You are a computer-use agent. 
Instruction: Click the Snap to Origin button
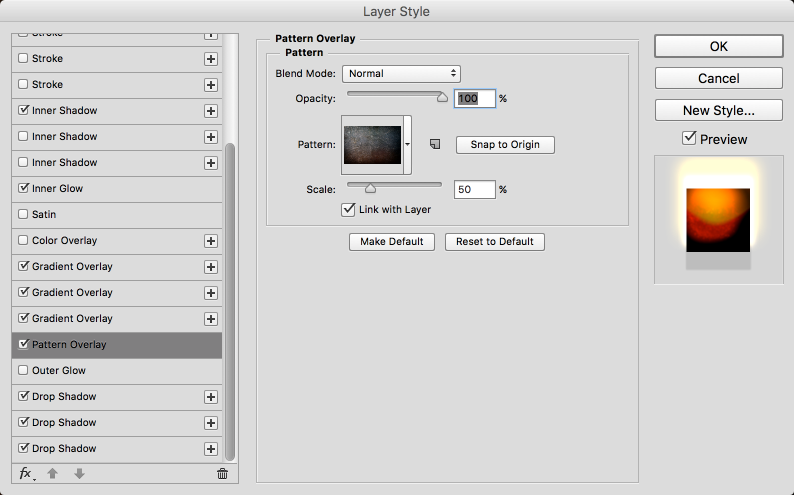505,145
